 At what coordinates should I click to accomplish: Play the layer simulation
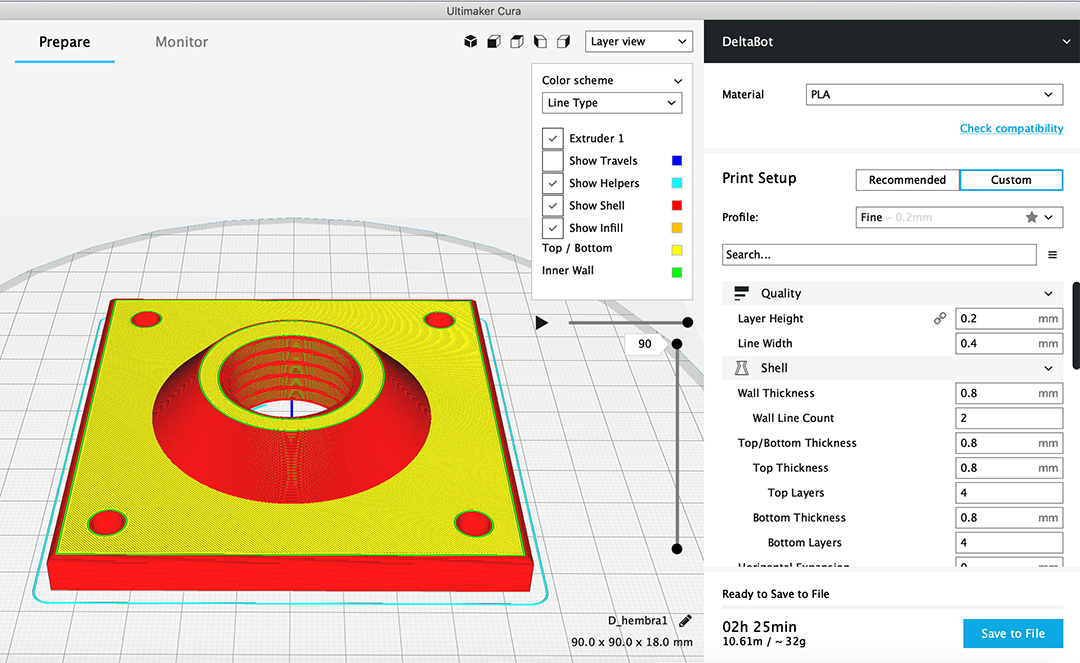(x=542, y=322)
